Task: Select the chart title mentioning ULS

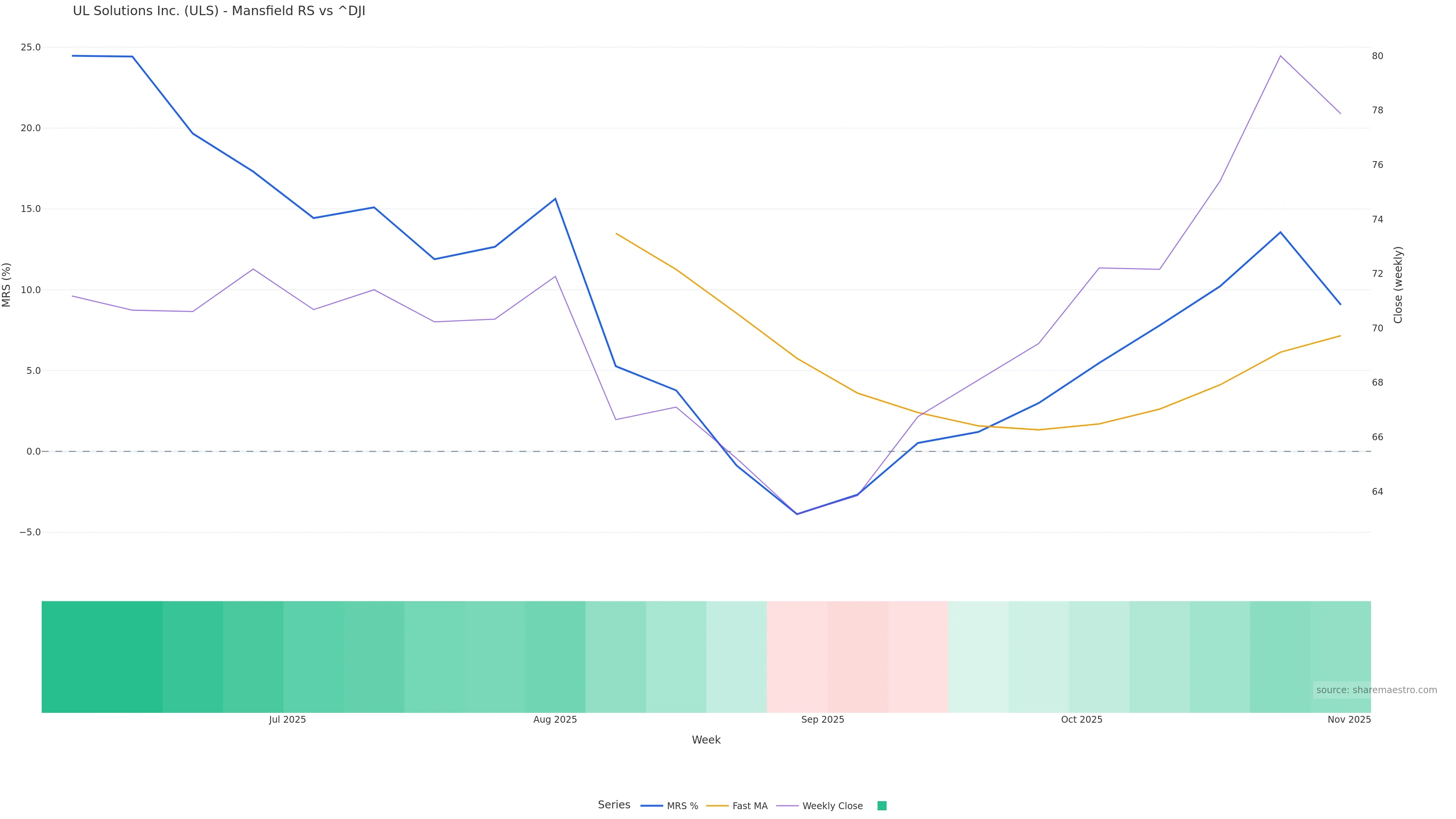Action: (219, 11)
